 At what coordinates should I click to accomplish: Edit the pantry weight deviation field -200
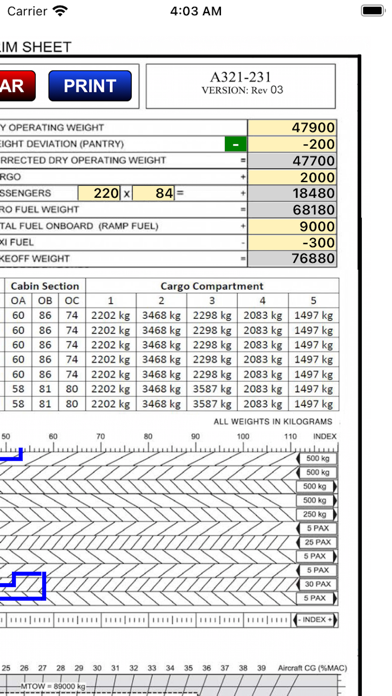point(292,144)
